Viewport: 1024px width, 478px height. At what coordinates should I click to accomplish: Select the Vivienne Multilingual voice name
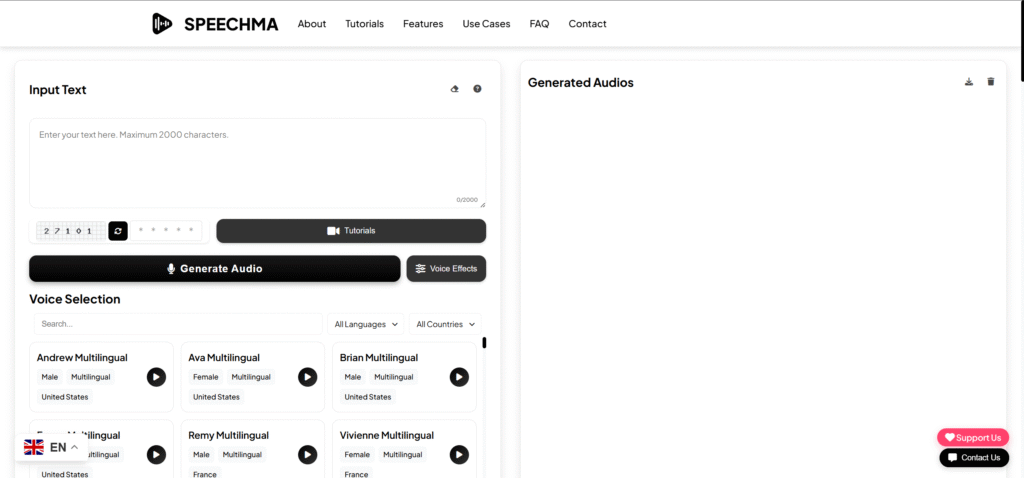[x=387, y=436]
